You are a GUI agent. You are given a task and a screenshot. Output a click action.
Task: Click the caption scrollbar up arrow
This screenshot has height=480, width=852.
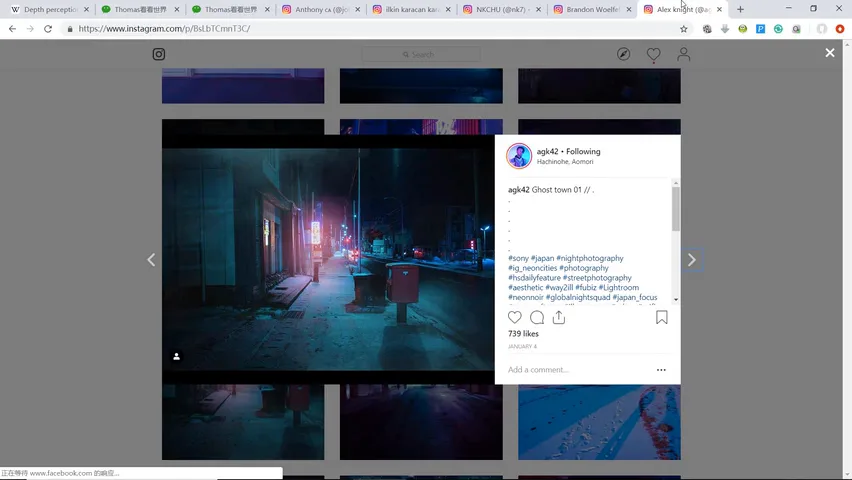(x=675, y=183)
